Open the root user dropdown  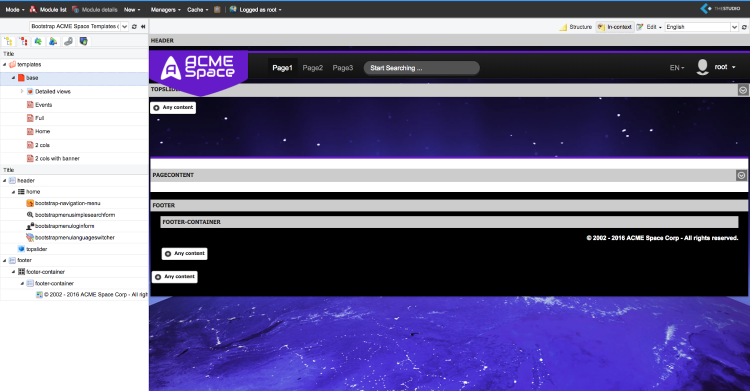[x=725, y=67]
